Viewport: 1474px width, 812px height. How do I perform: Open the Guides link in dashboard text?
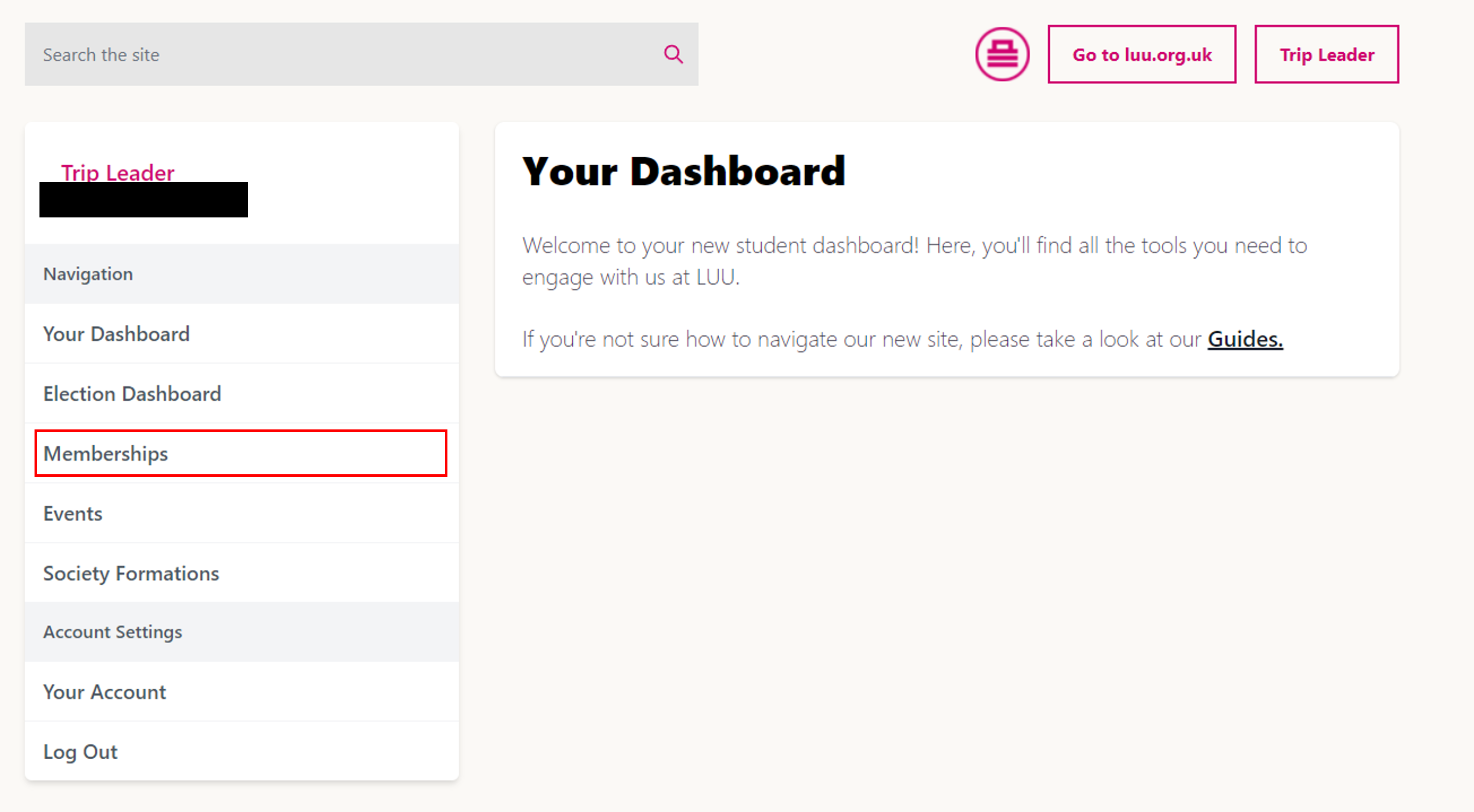point(1245,339)
